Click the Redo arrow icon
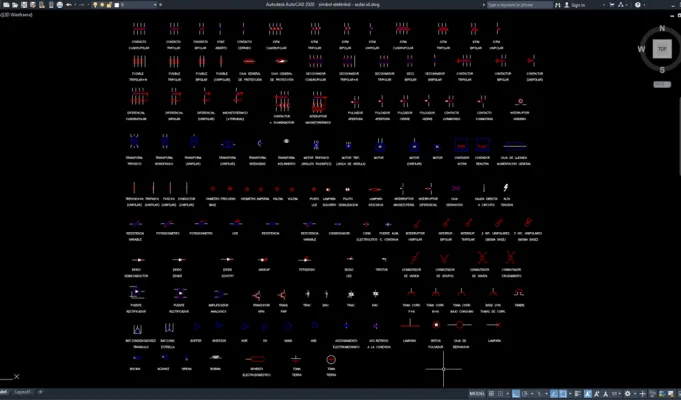The height and width of the screenshot is (400, 681). [x=82, y=5]
